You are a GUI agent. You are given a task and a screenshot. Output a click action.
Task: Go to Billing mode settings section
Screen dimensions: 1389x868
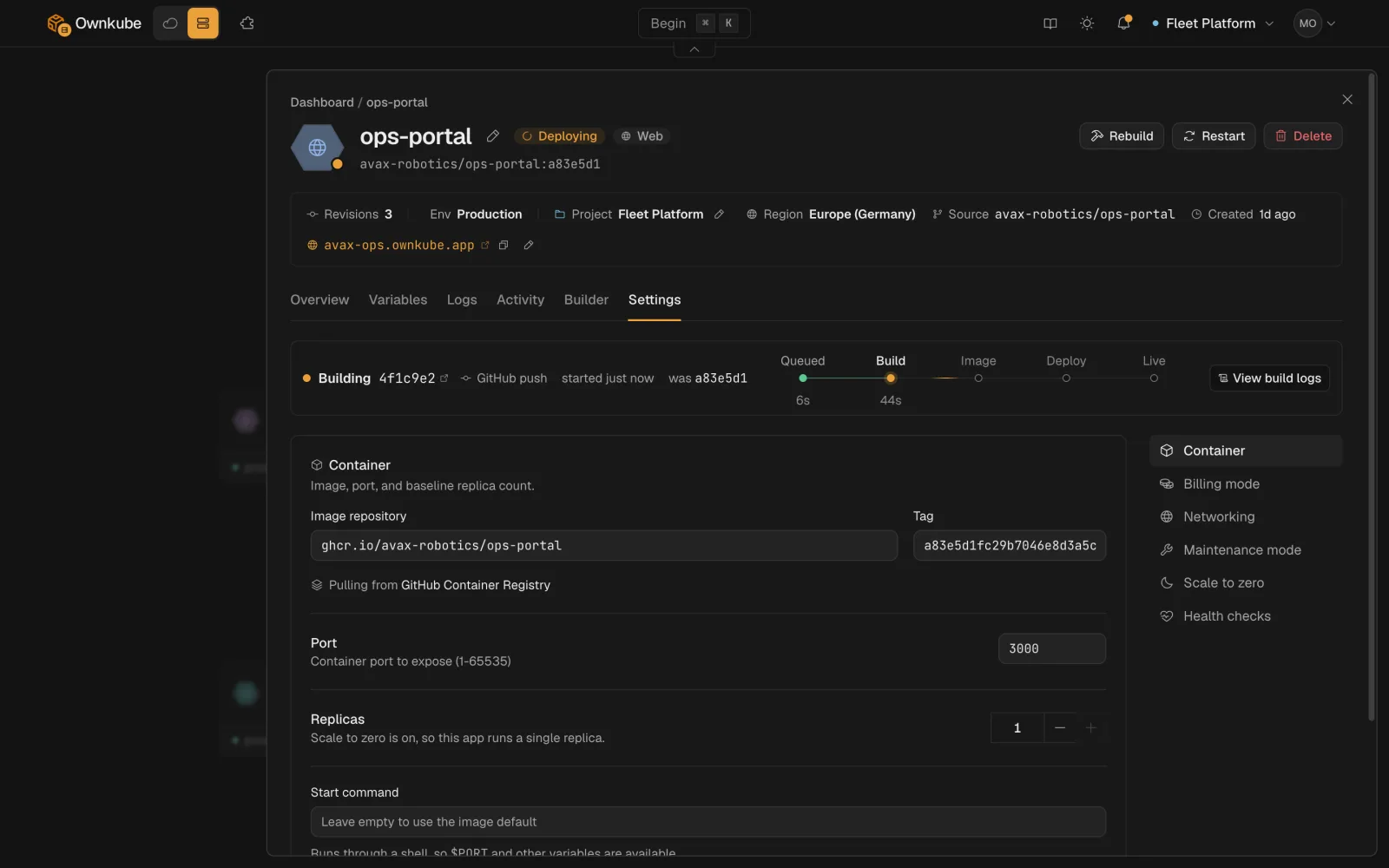[x=1246, y=484]
